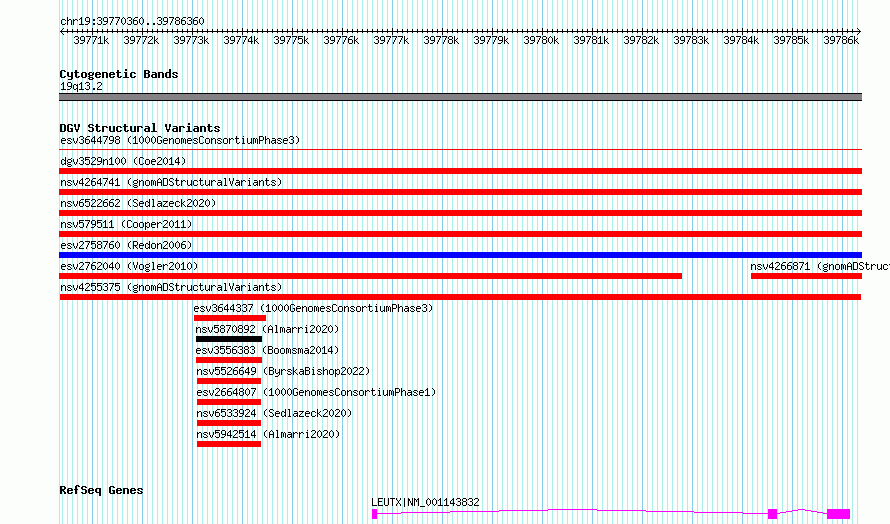
Task: Click the red nsv4255375 variant bar
Action: click(x=460, y=297)
